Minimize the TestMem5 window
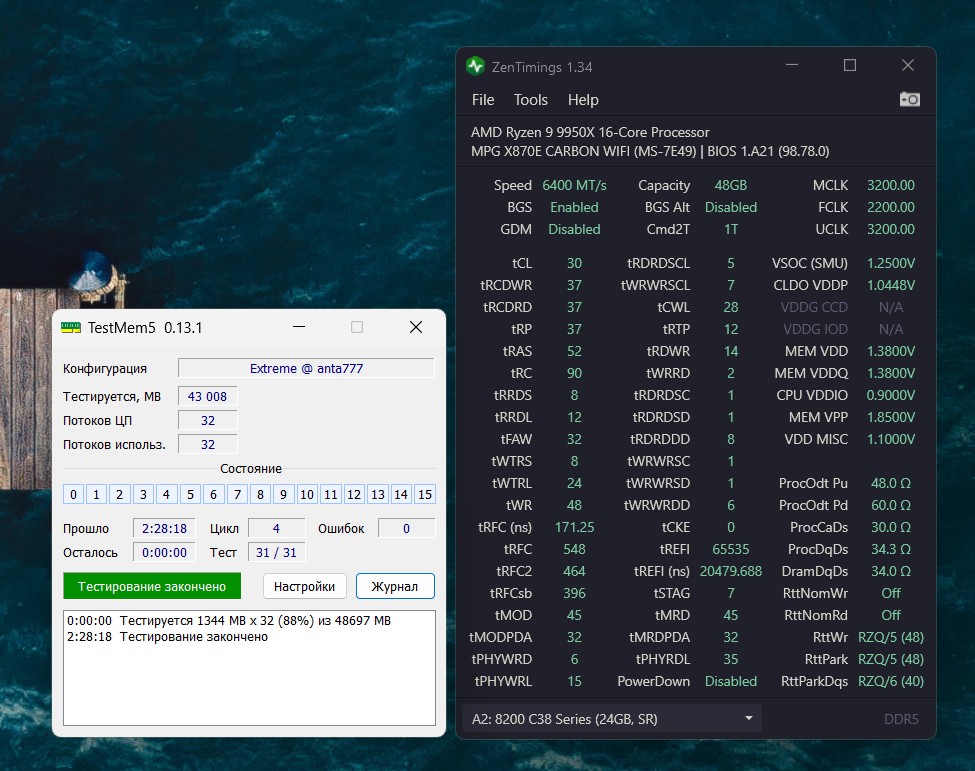The image size is (975, 771). 298,328
